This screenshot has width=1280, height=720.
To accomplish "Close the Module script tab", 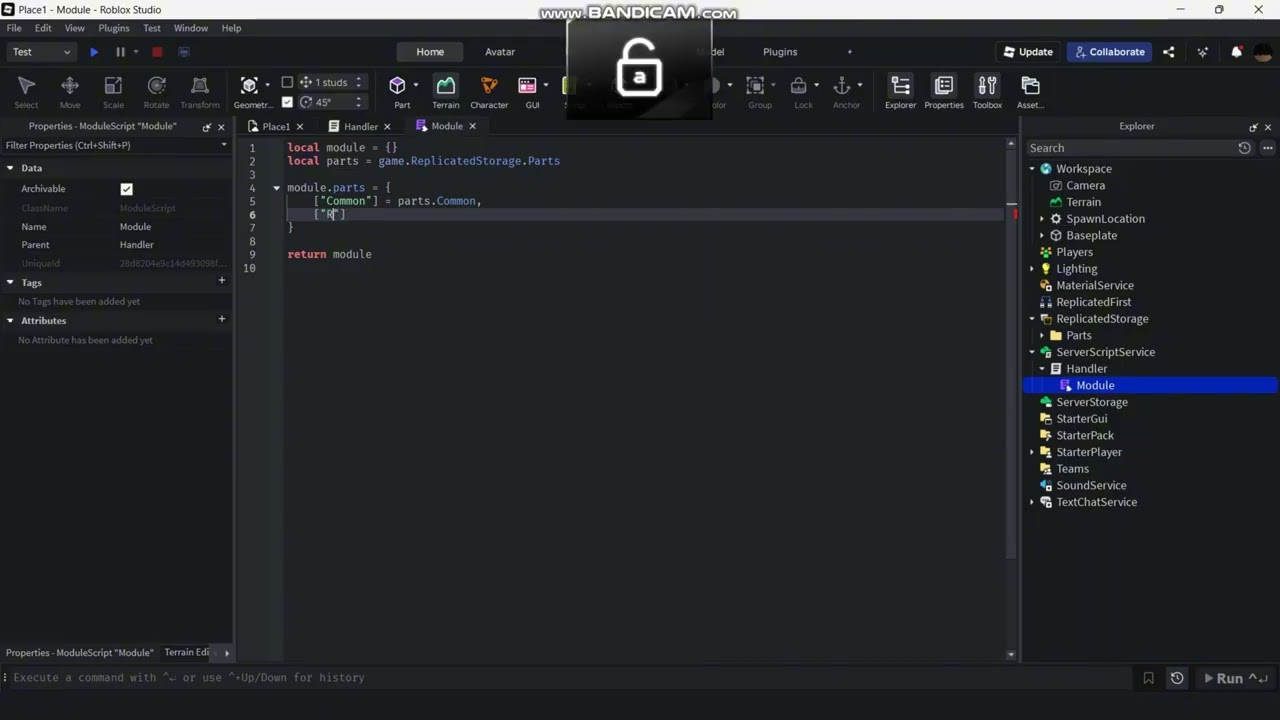I will [x=472, y=126].
